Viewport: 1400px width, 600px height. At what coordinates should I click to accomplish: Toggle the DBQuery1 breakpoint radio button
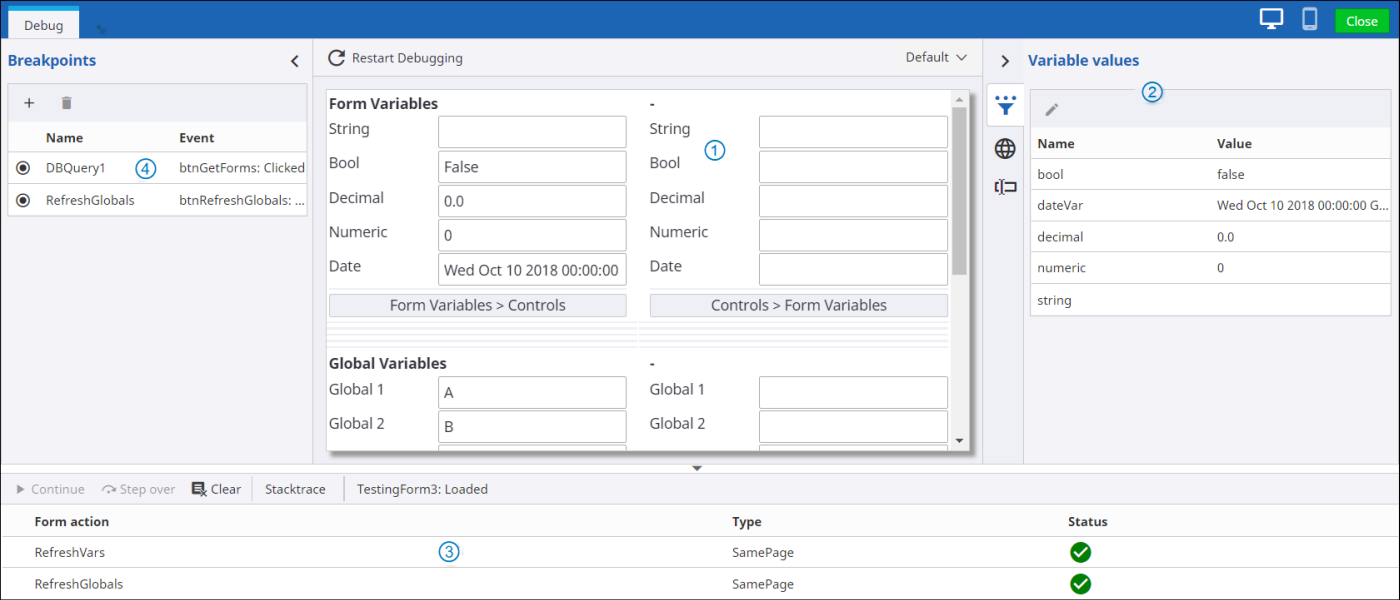click(23, 168)
